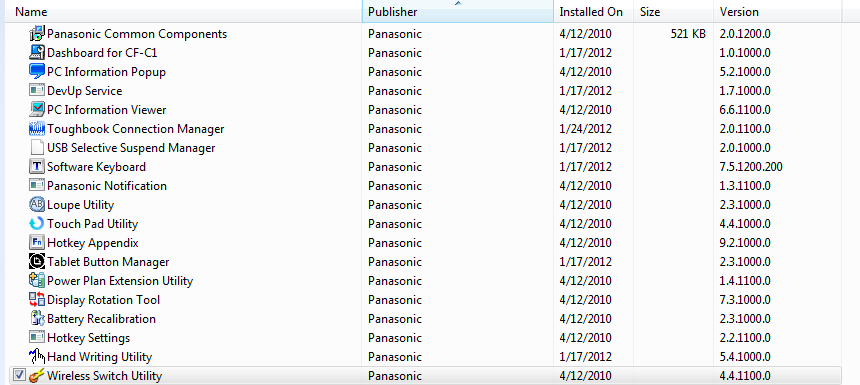860x385 pixels.
Task: Select Display Rotation Tool program name
Action: coord(104,299)
